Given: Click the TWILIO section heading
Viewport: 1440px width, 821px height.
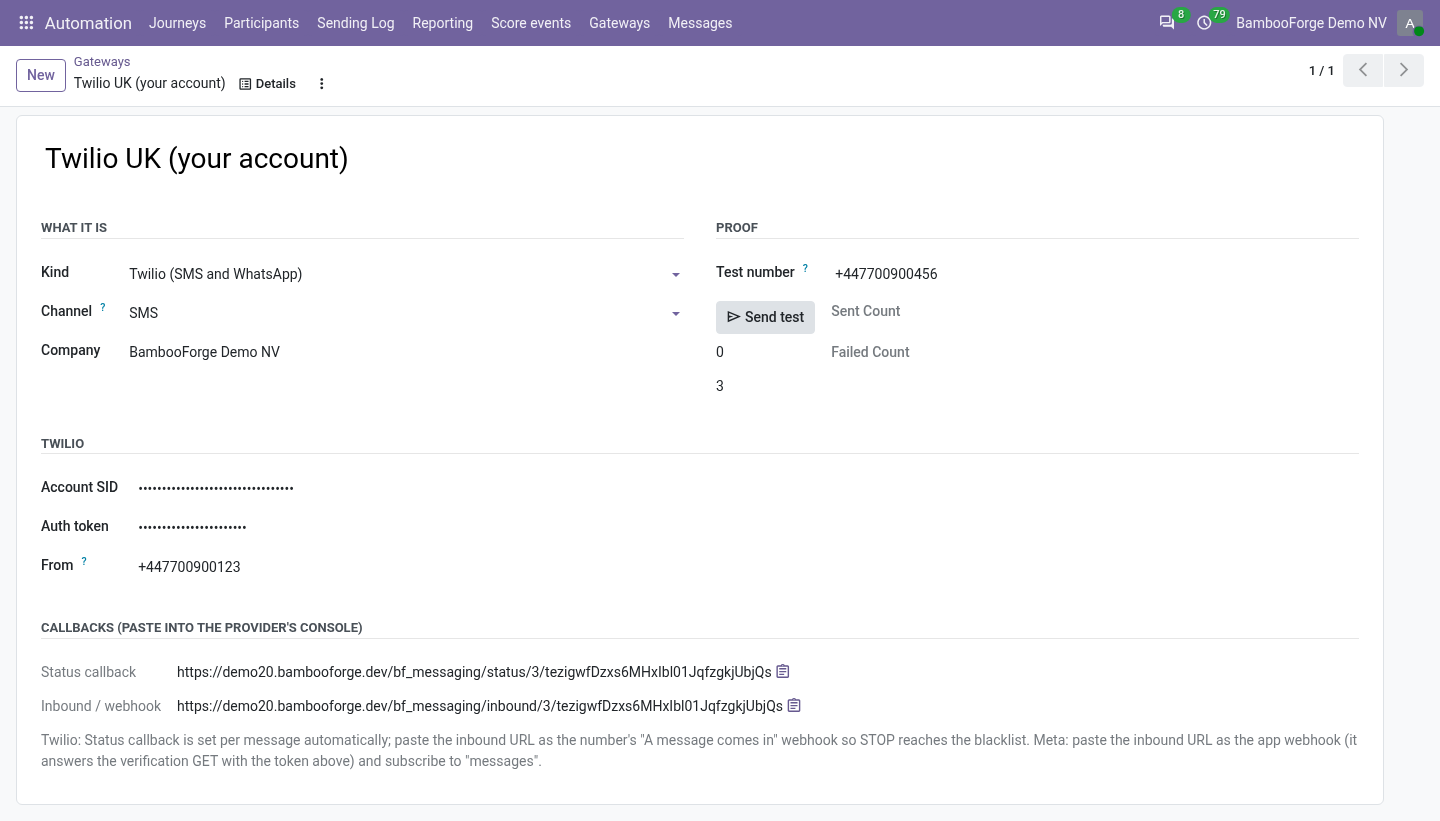Looking at the screenshot, I should 63,444.
